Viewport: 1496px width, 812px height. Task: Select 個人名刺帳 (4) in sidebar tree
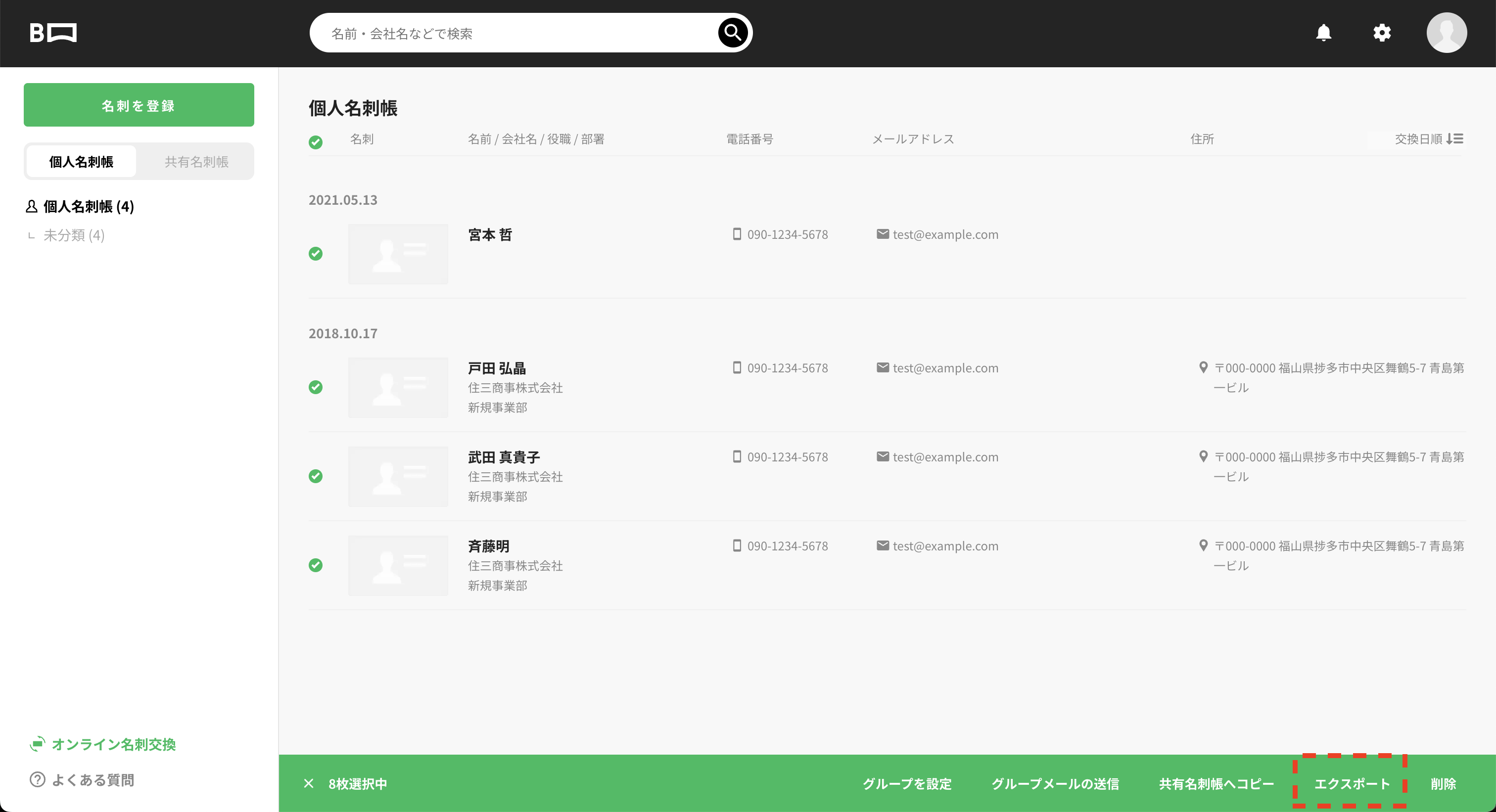coord(88,206)
